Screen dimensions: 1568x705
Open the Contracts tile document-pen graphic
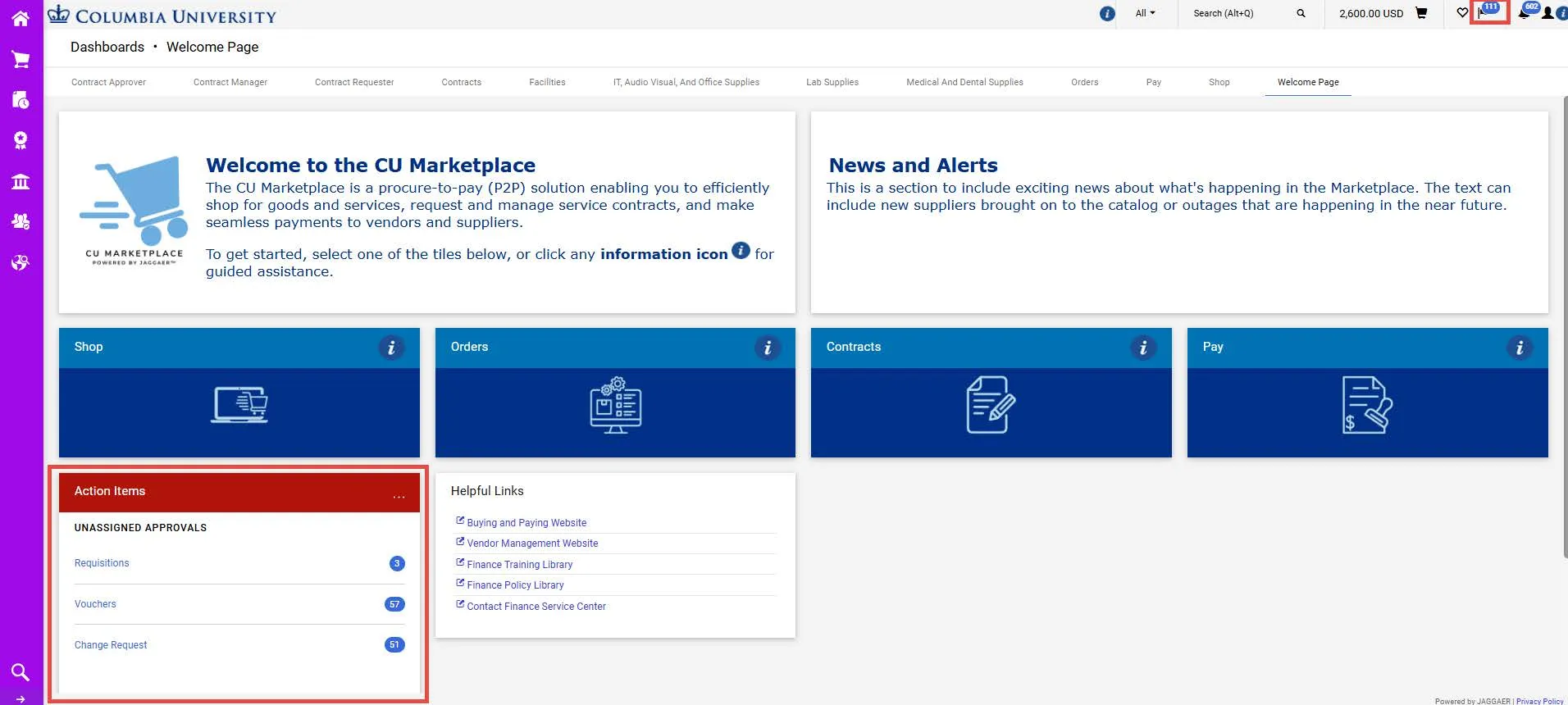click(991, 405)
